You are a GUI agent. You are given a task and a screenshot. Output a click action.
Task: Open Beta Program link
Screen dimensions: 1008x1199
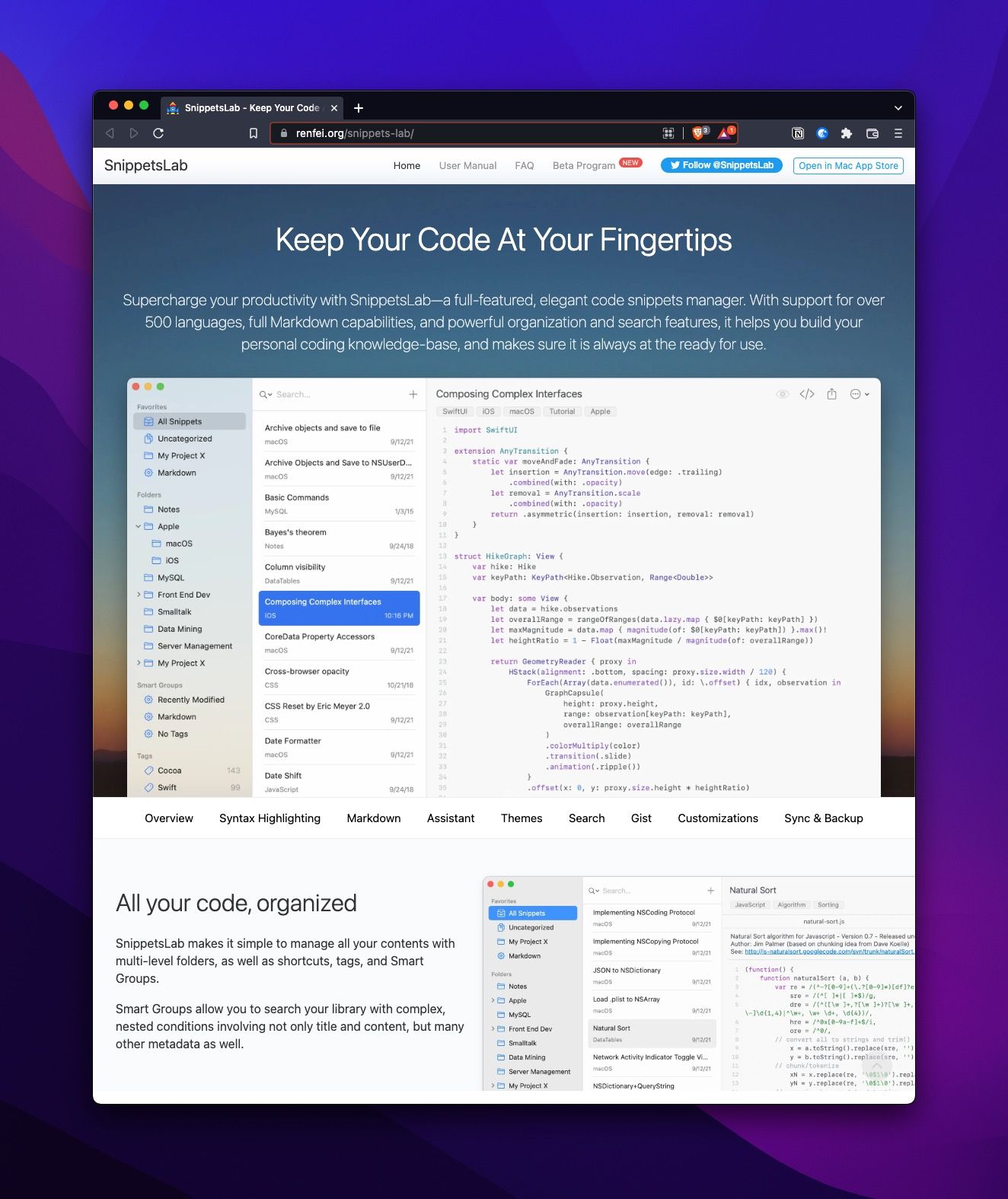(x=584, y=165)
